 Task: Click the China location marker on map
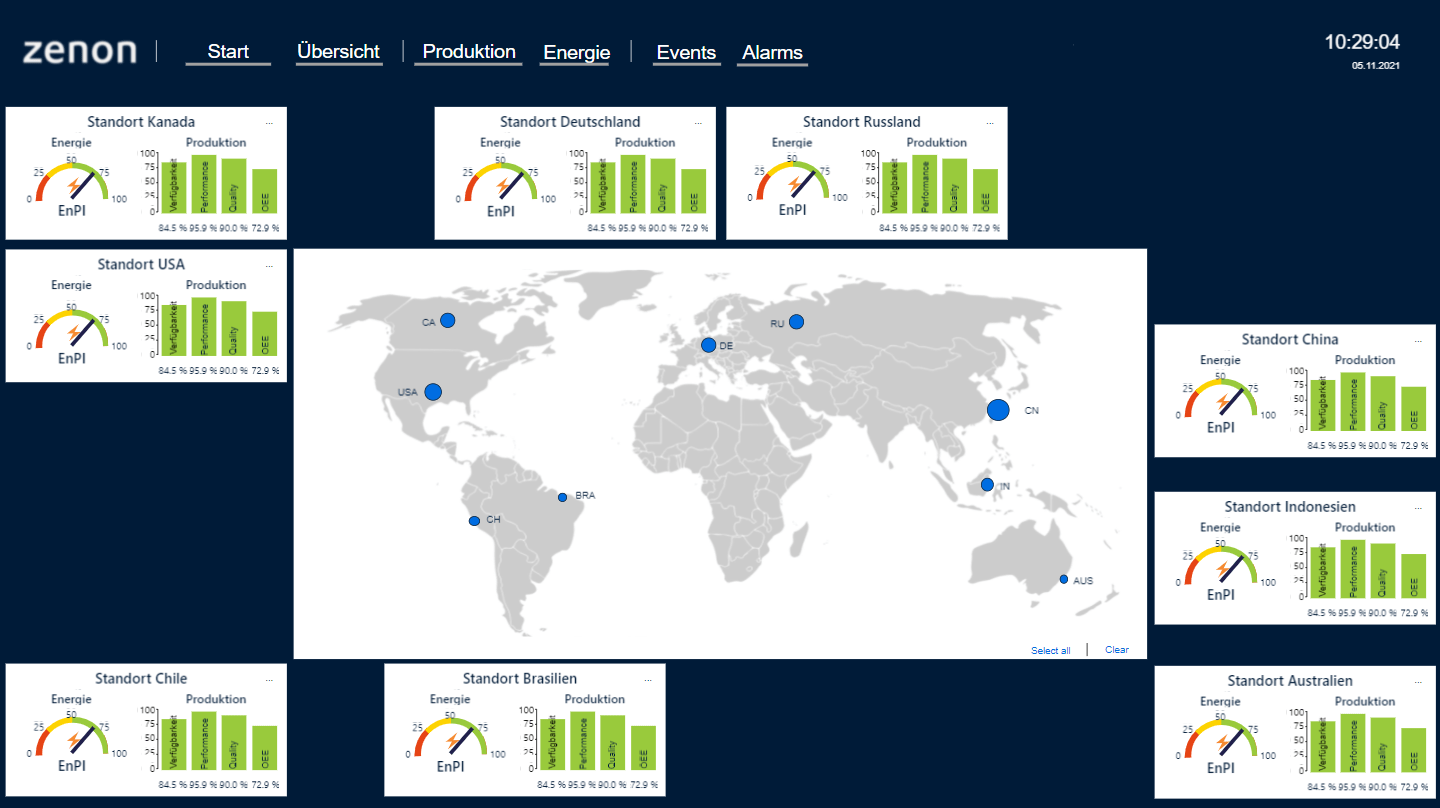[x=998, y=410]
